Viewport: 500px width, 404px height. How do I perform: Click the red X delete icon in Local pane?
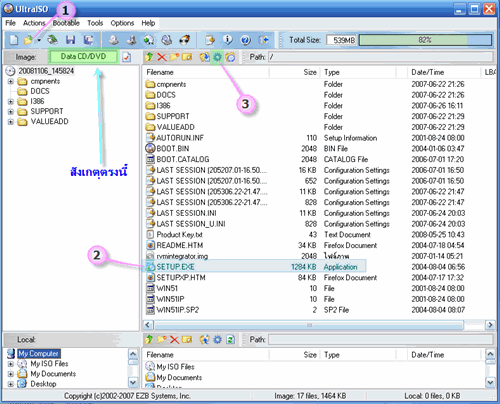[174, 340]
